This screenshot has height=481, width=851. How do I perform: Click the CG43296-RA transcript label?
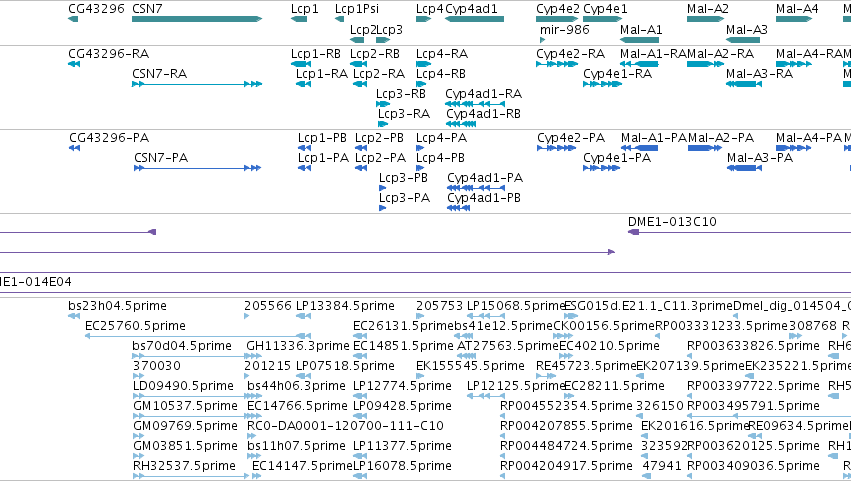click(109, 53)
